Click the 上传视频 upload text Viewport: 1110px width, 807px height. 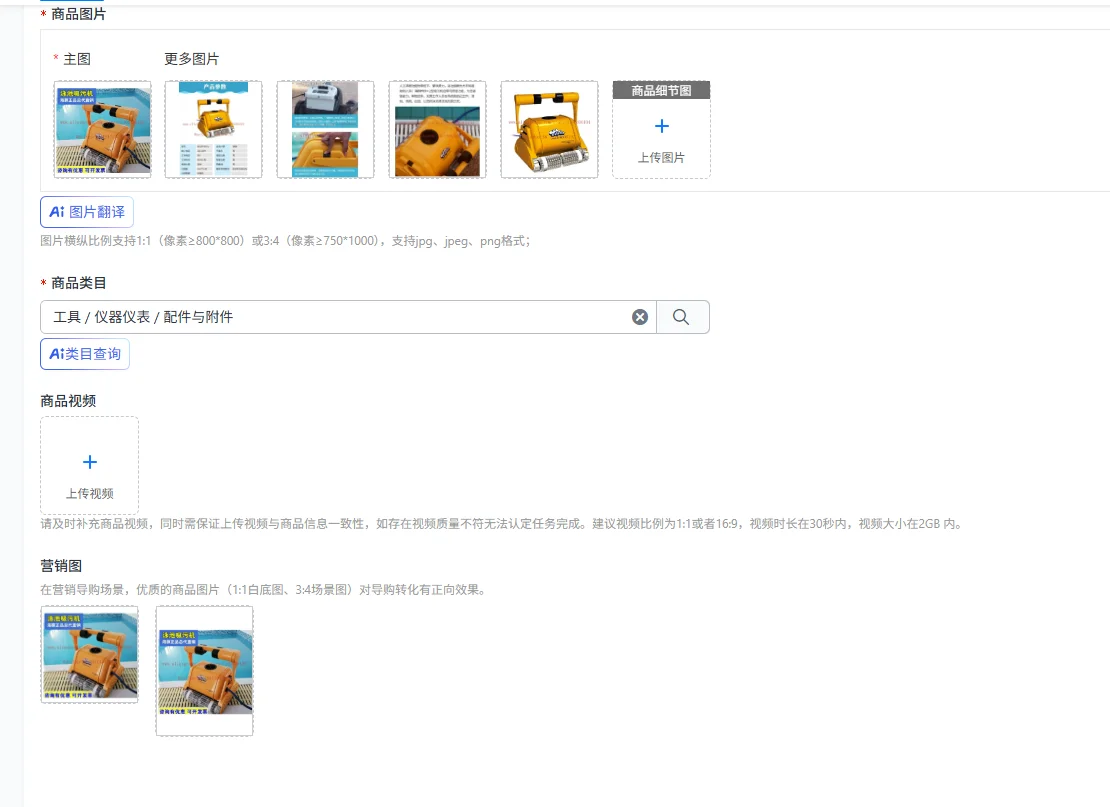click(90, 493)
